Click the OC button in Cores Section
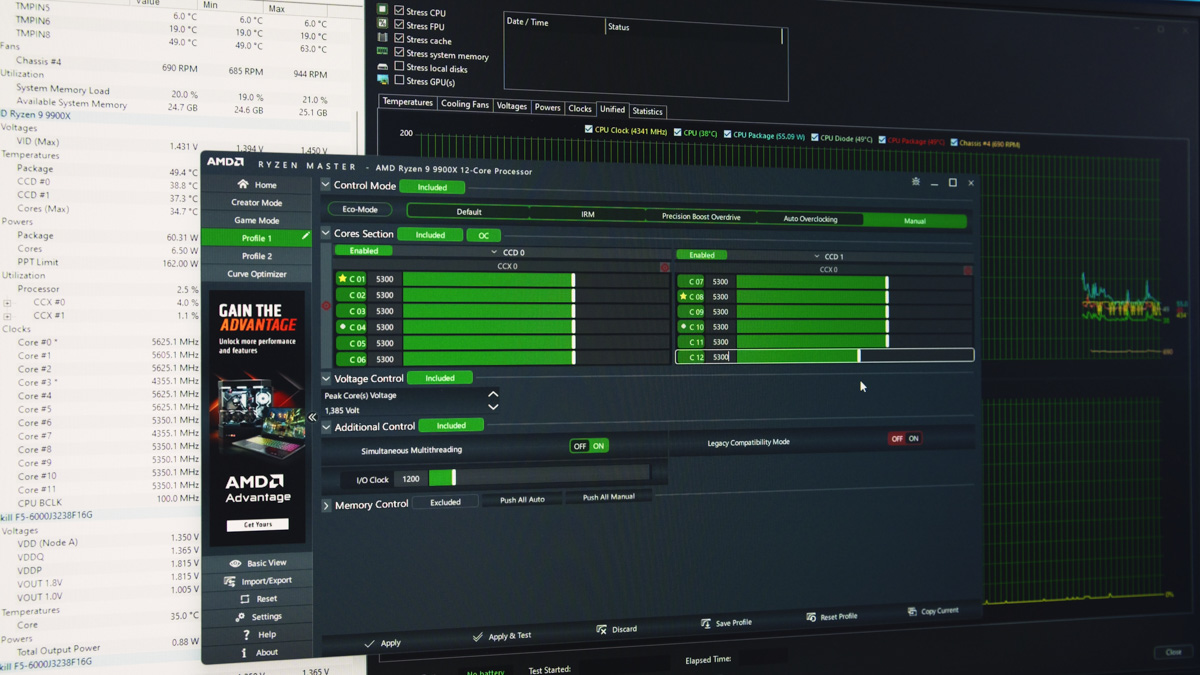Viewport: 1200px width, 675px height. [483, 235]
